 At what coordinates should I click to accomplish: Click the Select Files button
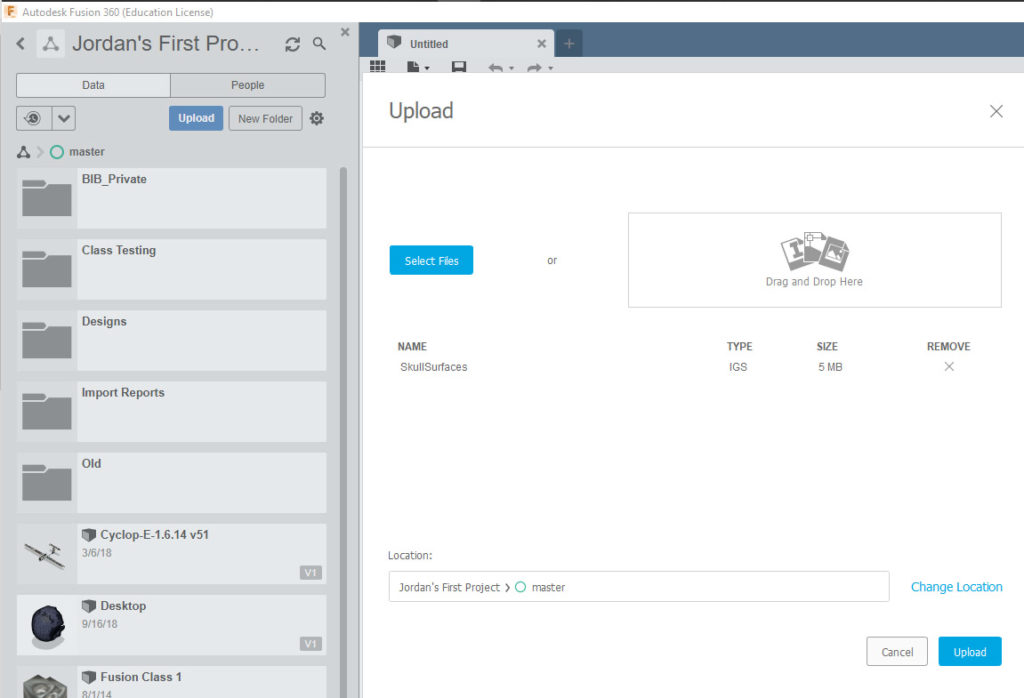[x=431, y=261]
